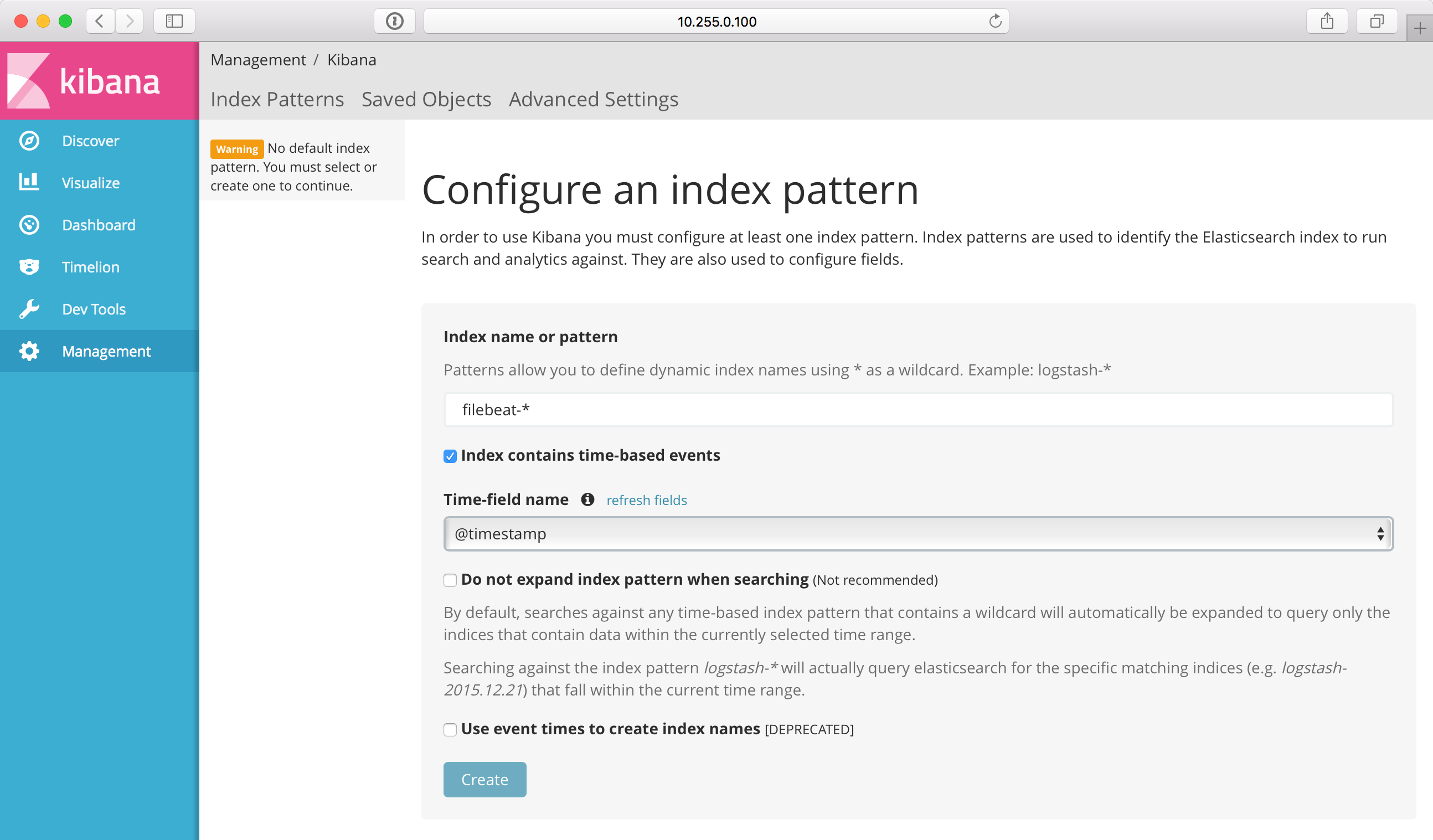Go back with browser back arrow

pyautogui.click(x=100, y=21)
